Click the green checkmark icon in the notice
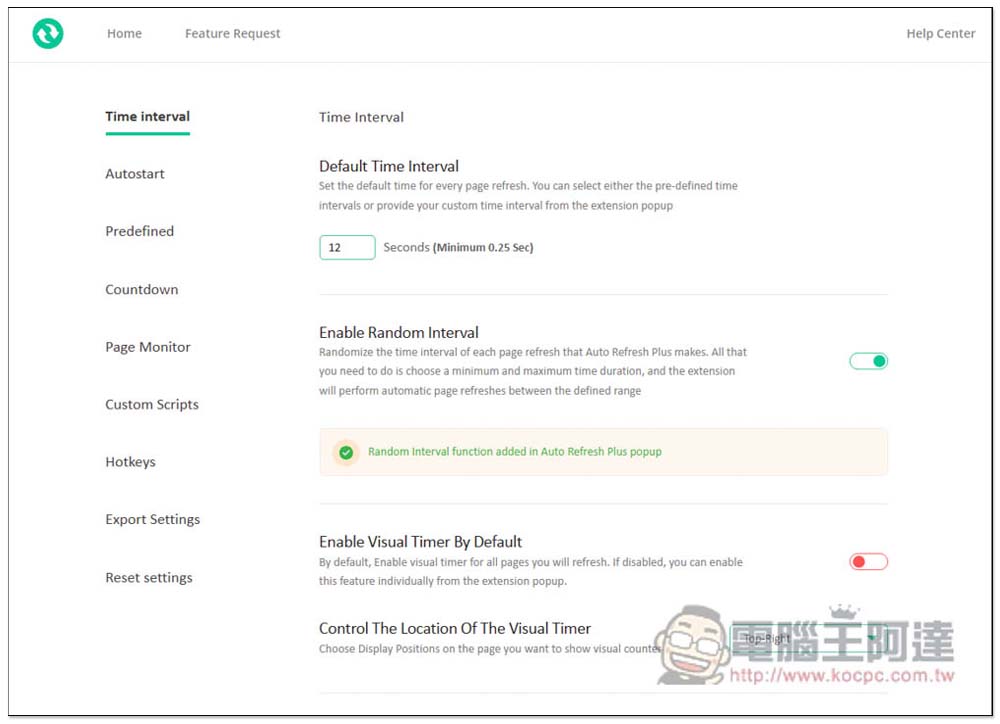The image size is (1000, 724). (346, 452)
